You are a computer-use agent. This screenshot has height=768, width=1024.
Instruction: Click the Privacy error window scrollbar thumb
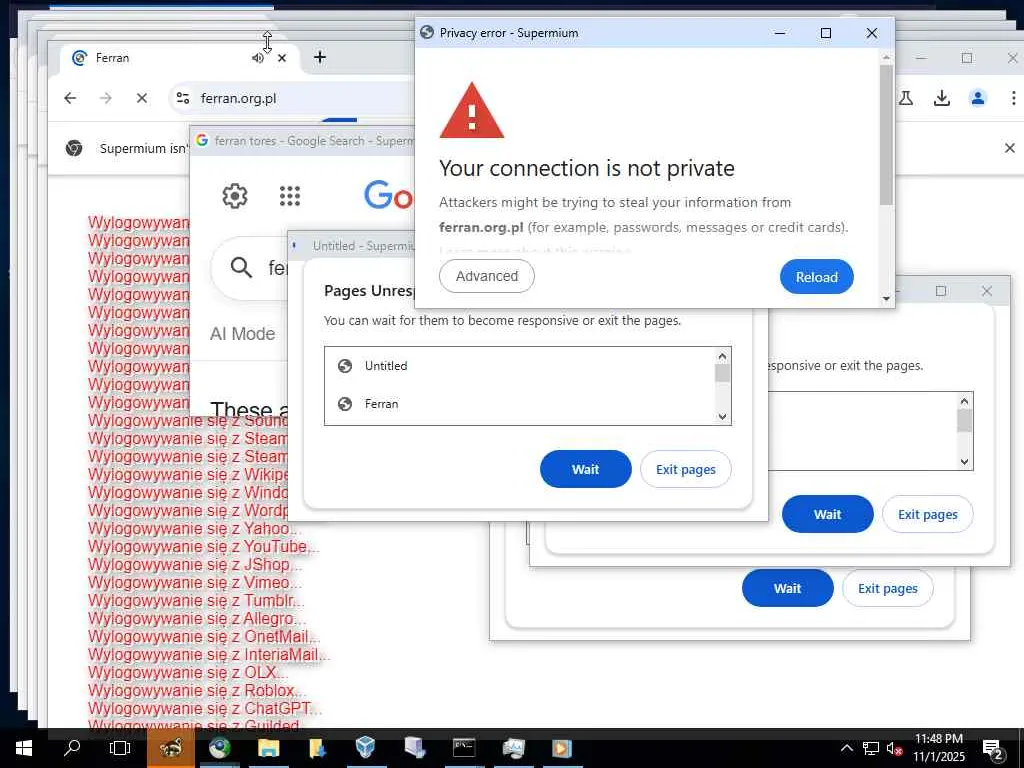(886, 135)
